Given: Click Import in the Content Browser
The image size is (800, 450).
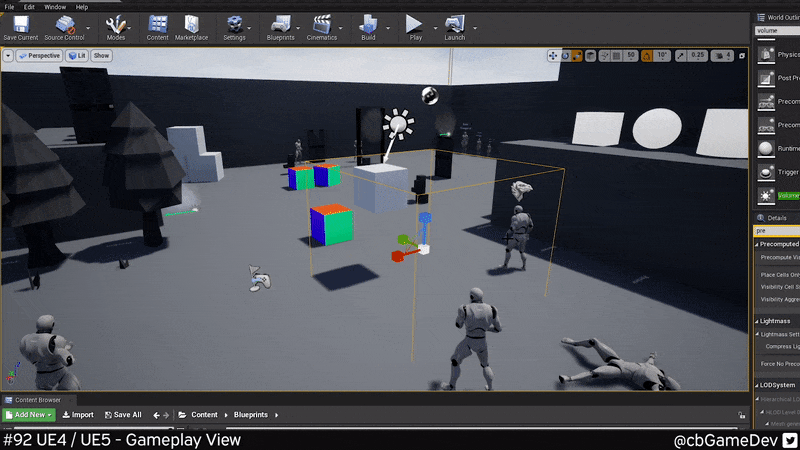Looking at the screenshot, I should click(x=78, y=415).
